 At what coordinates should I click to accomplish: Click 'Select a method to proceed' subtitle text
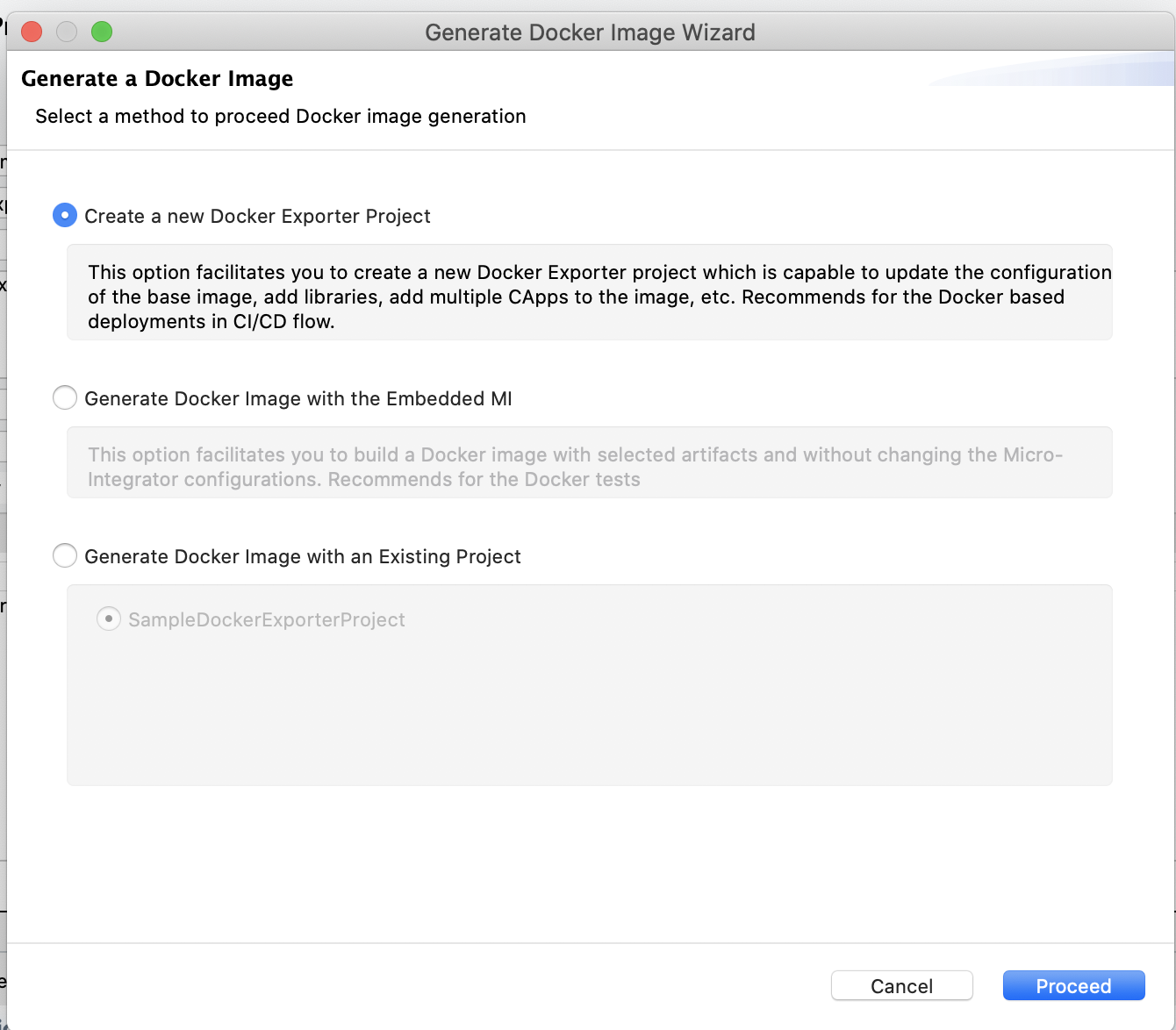point(280,117)
